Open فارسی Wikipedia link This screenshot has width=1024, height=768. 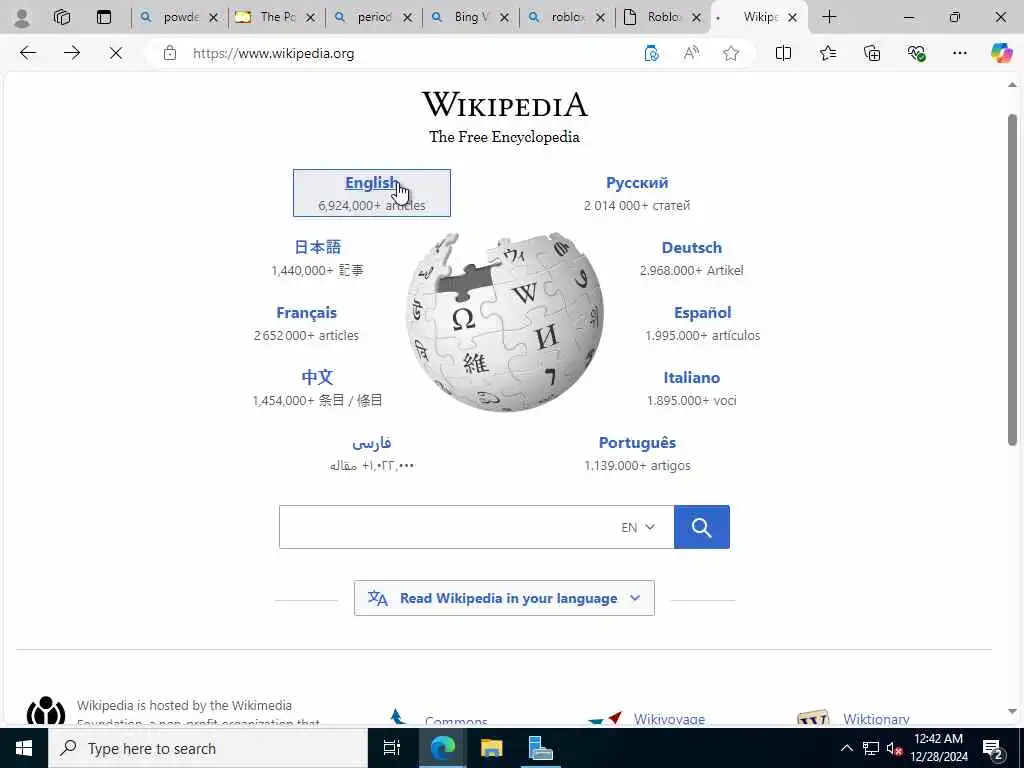point(372,453)
